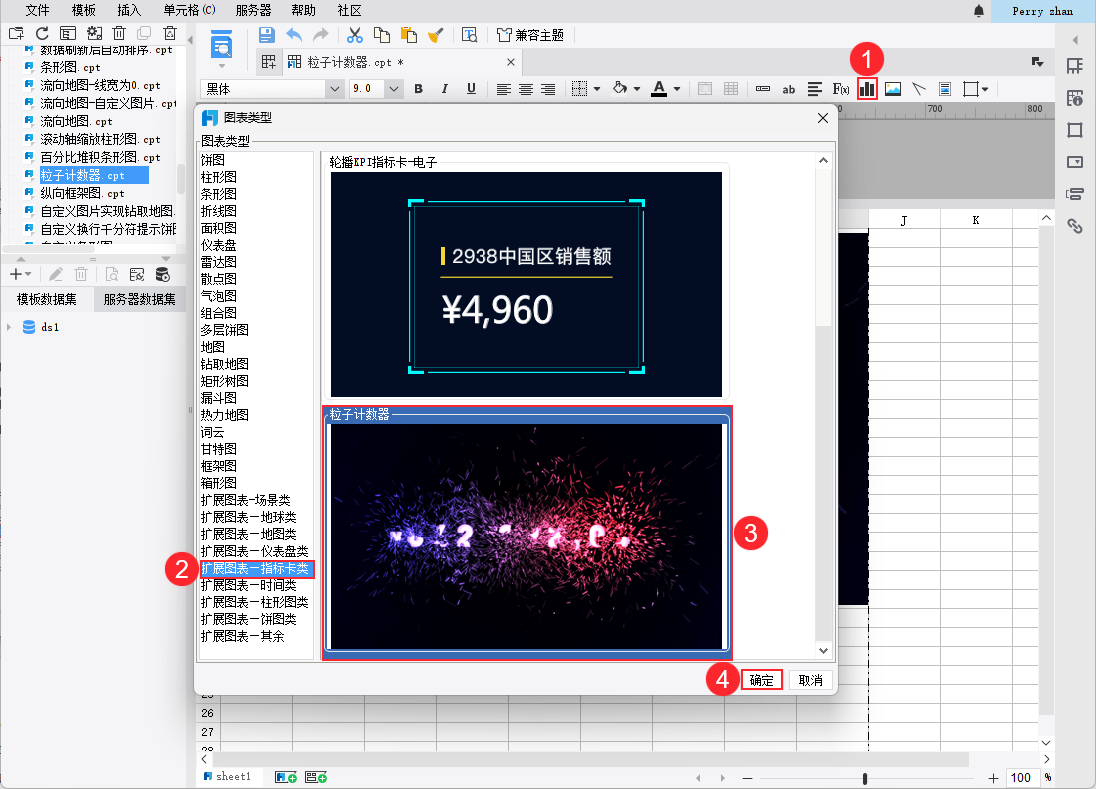Select 柱形图 in chart type list
The width and height of the screenshot is (1096, 789).
219,177
